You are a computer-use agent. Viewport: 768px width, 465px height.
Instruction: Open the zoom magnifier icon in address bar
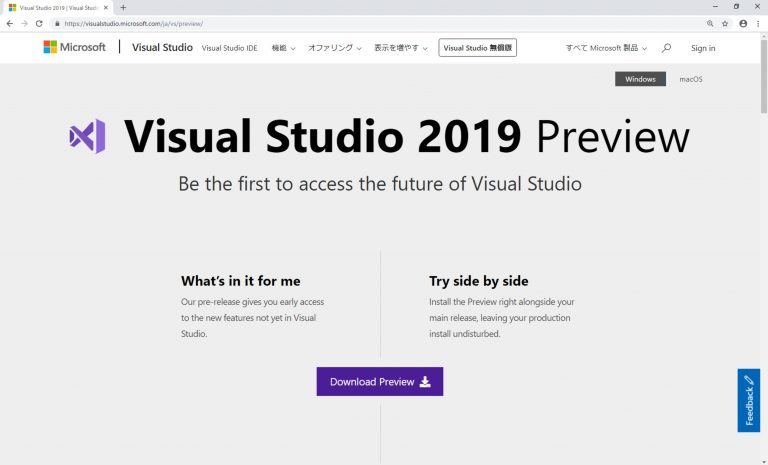[710, 24]
